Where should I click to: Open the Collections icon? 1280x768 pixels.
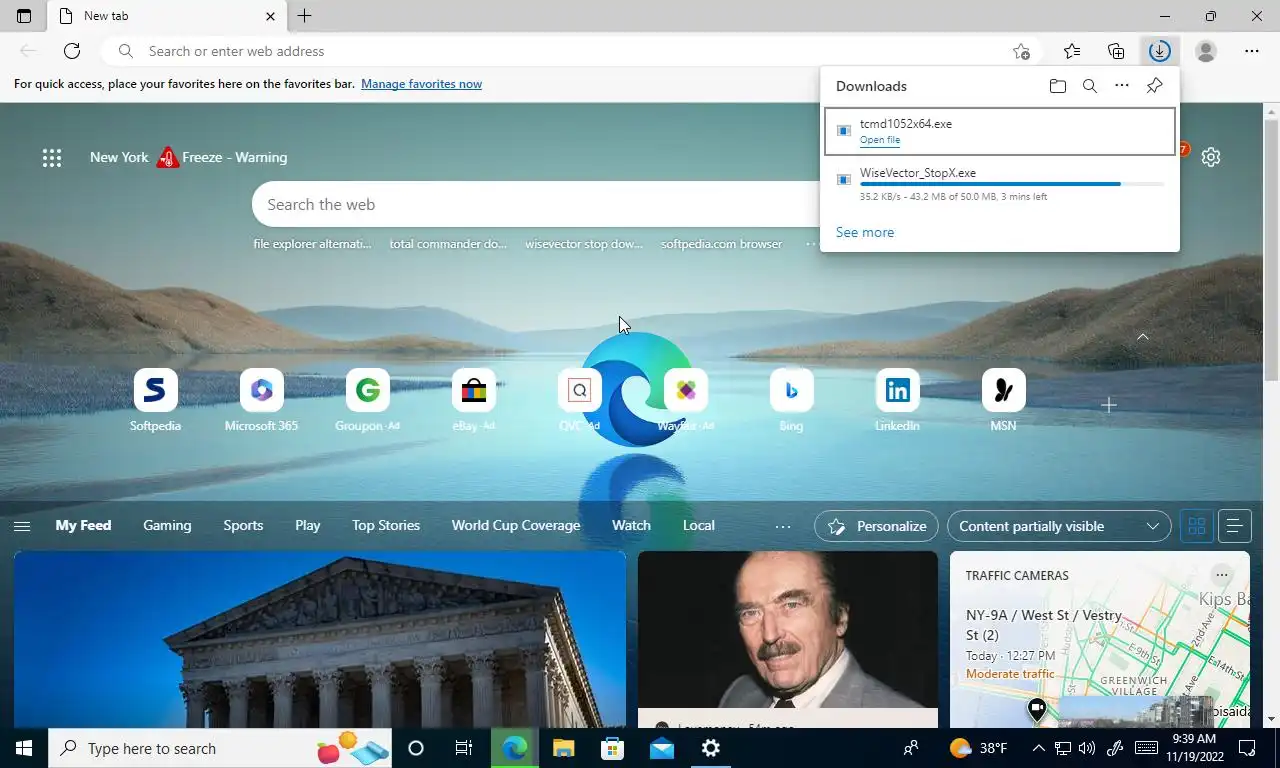tap(1116, 51)
